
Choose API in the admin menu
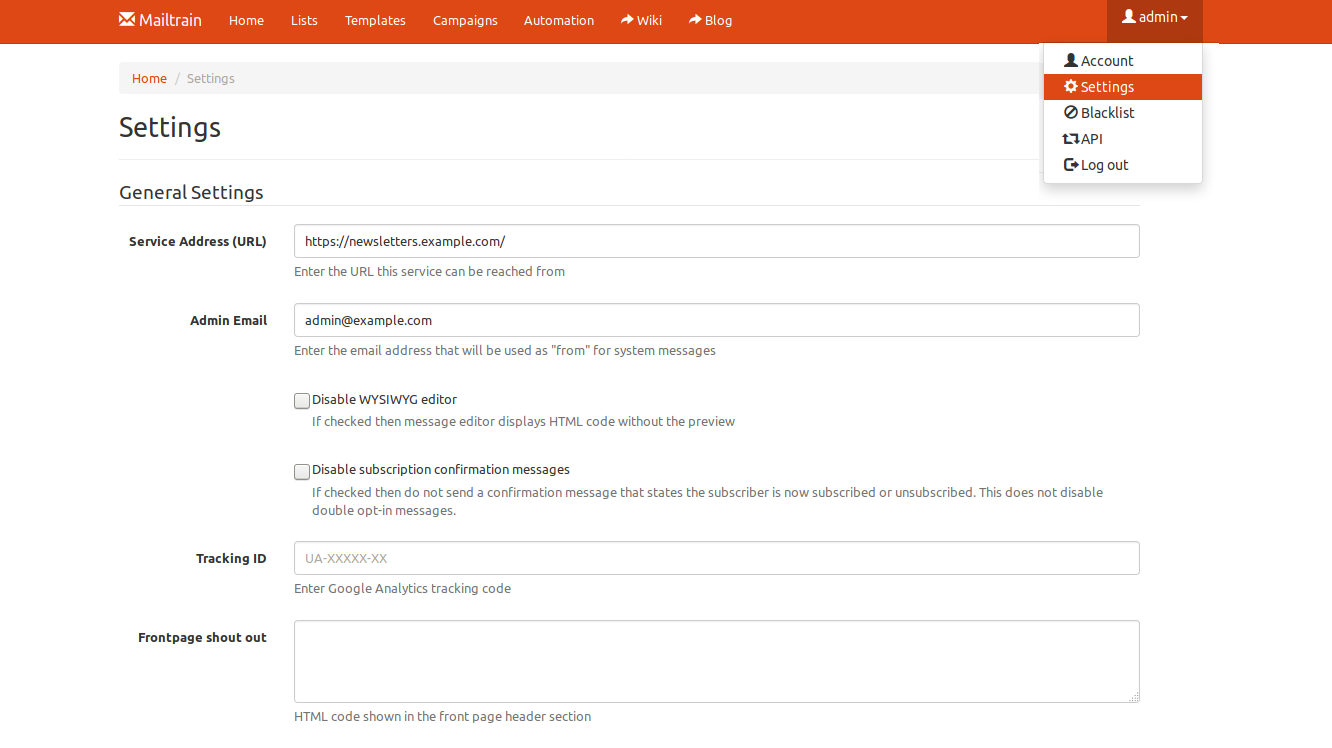pos(1122,139)
